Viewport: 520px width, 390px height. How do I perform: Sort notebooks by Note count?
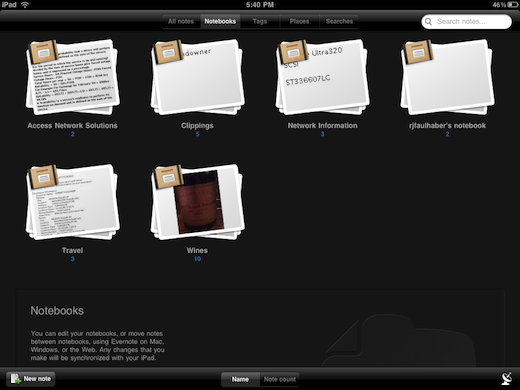click(280, 379)
